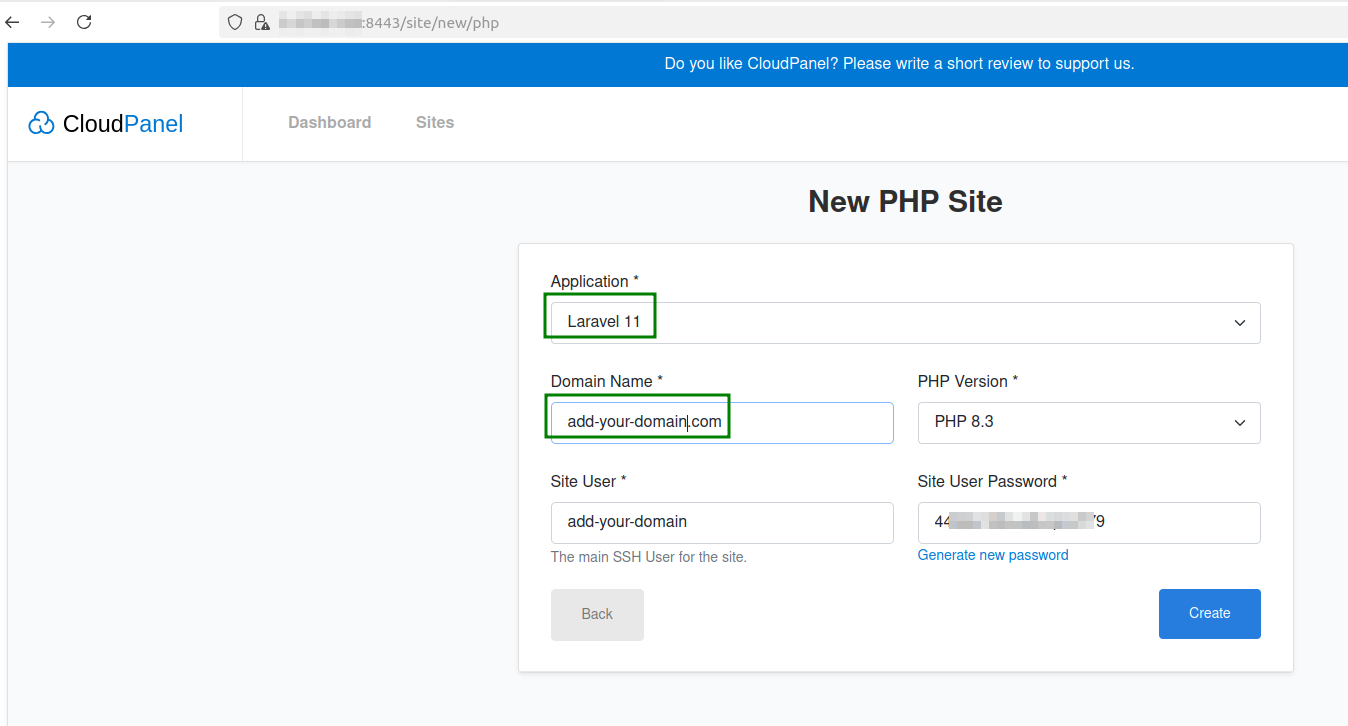Focus the Site User Password field
1348x726 pixels.
click(1089, 523)
